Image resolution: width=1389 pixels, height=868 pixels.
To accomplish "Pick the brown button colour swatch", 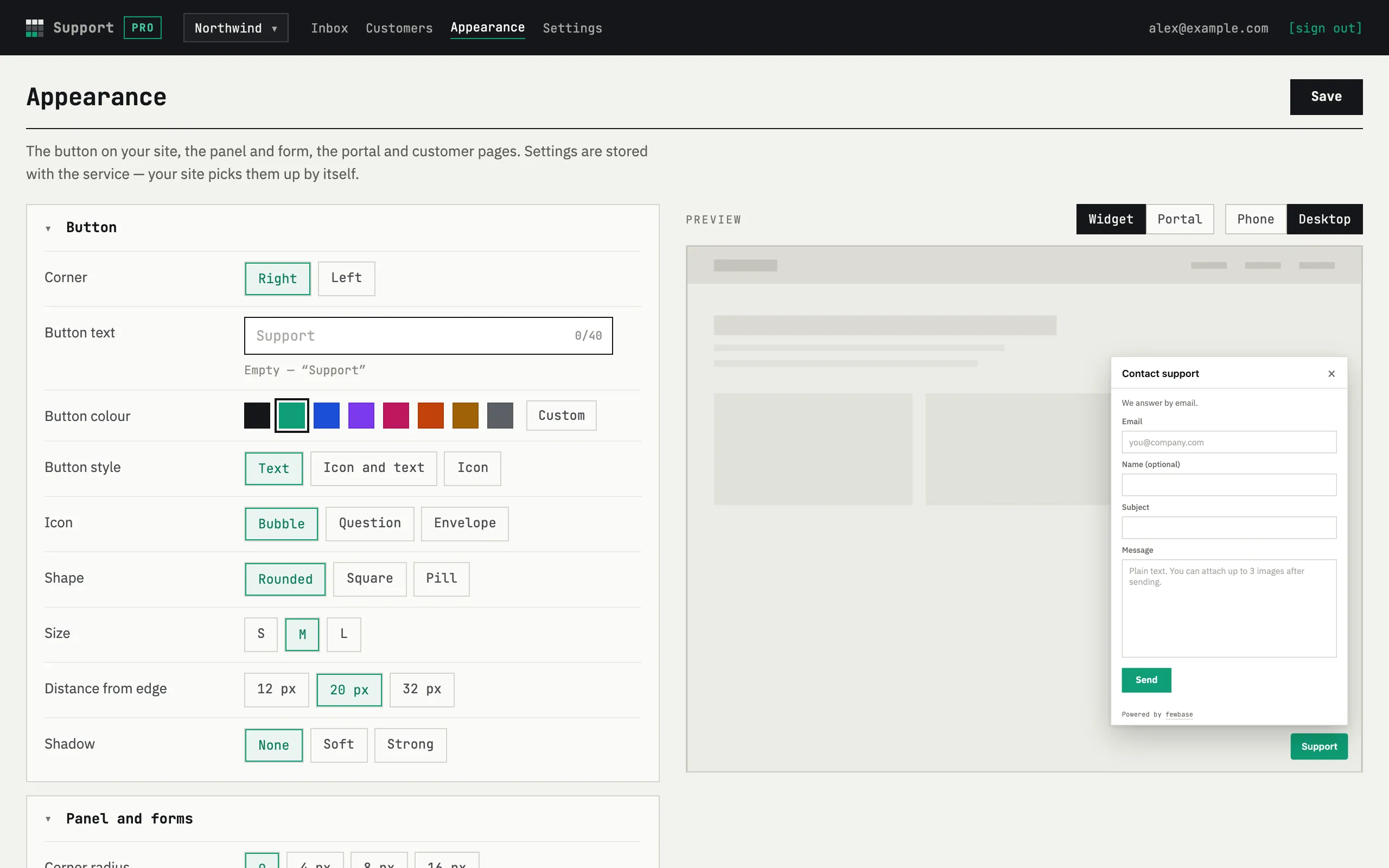I will [x=466, y=416].
